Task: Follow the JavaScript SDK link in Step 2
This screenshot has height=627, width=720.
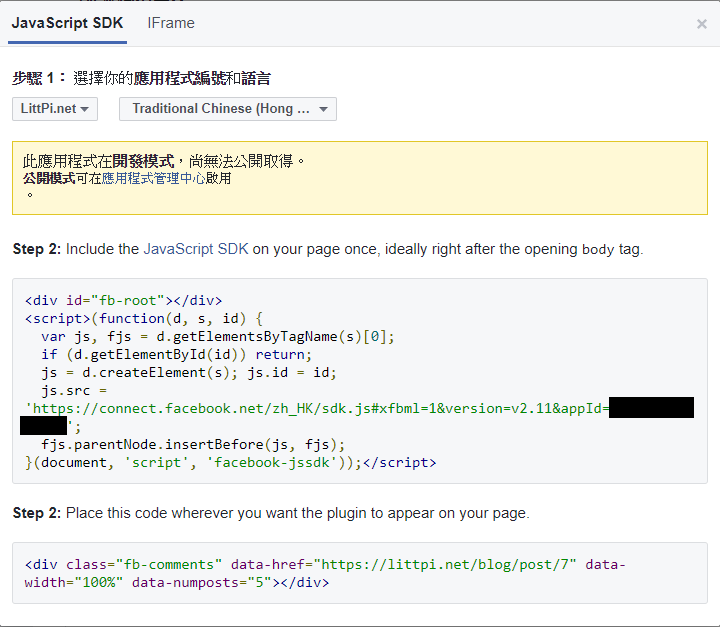Action: (196, 249)
